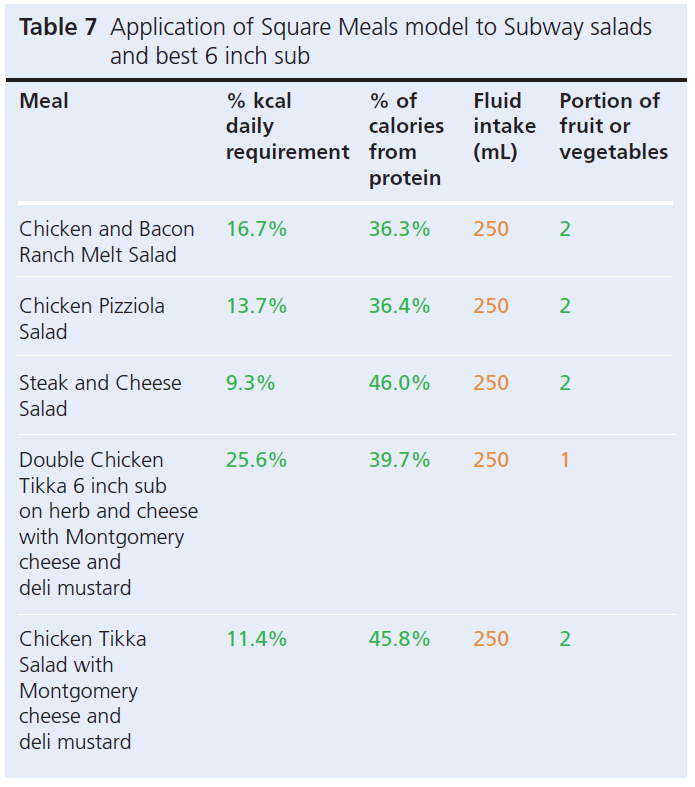Screen dimensions: 695x787
Task: Click the 25.6% kcal value
Action: (x=256, y=460)
